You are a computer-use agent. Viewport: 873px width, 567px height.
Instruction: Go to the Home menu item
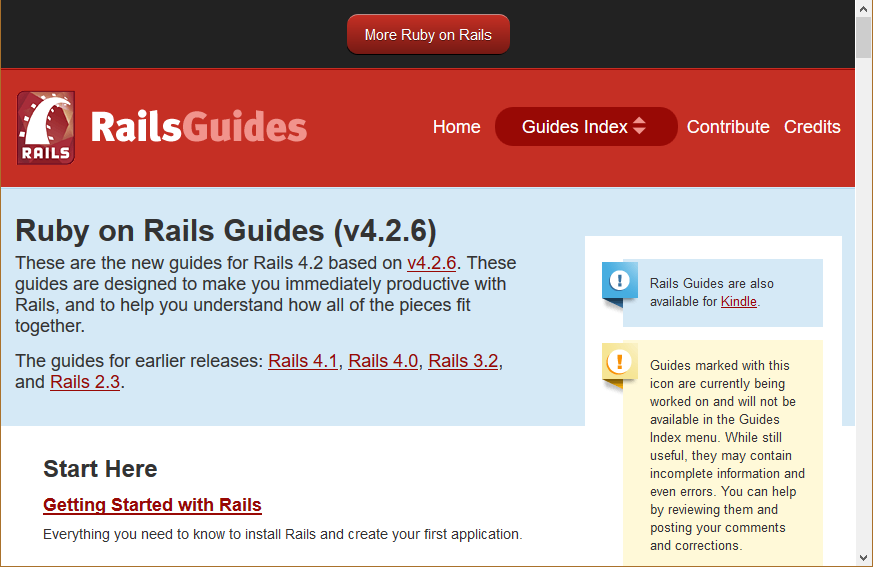coord(457,127)
